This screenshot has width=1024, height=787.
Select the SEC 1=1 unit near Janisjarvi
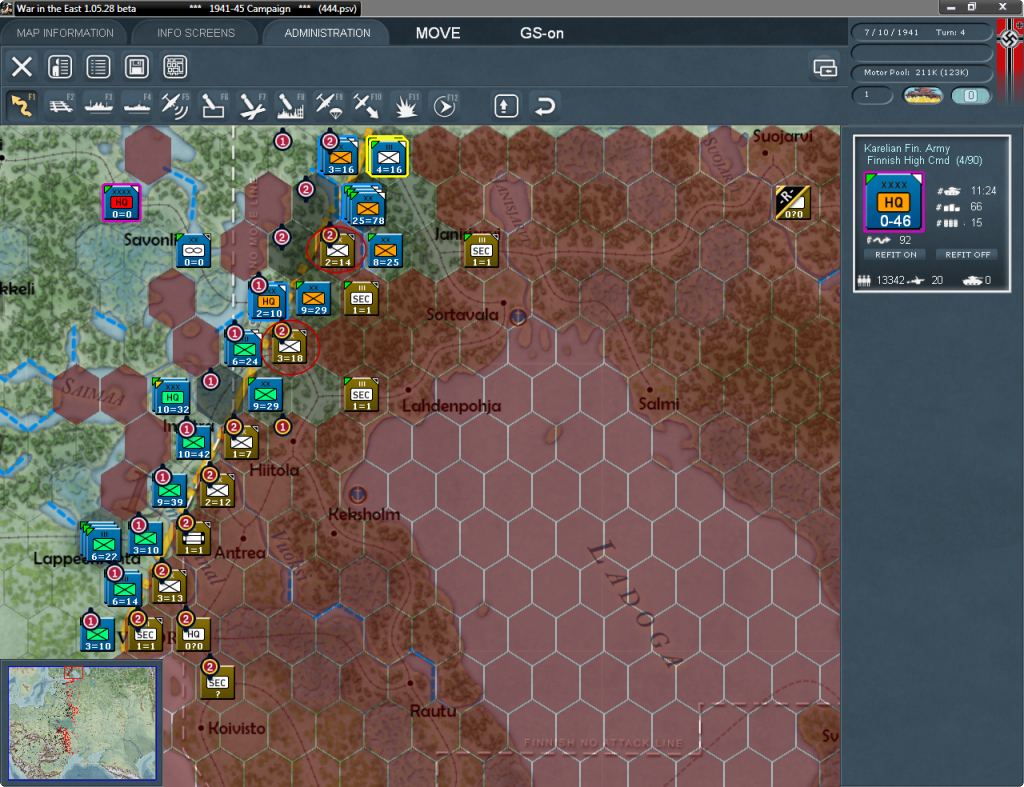481,251
